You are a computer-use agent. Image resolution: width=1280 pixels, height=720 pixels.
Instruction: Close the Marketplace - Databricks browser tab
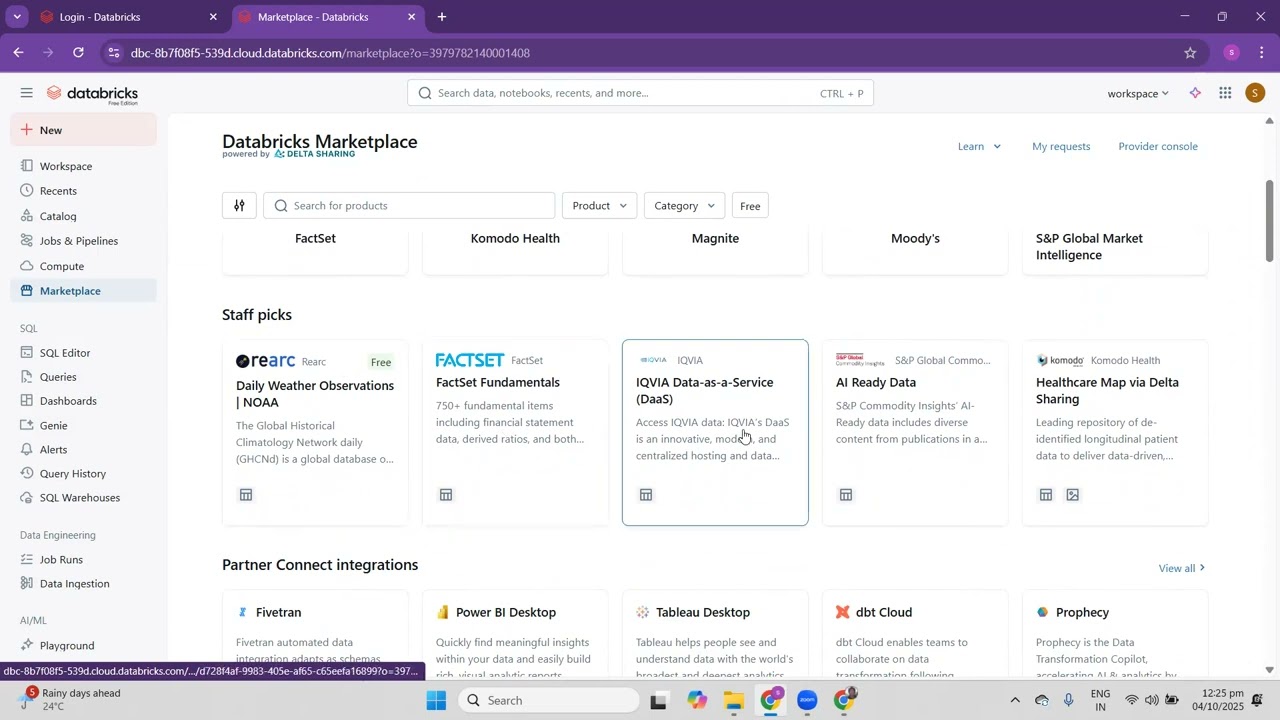pos(411,17)
